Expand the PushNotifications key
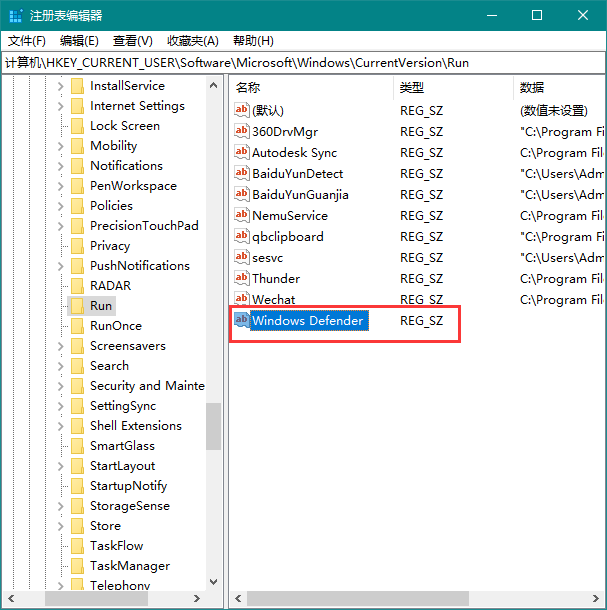This screenshot has width=607, height=610. pyautogui.click(x=60, y=266)
